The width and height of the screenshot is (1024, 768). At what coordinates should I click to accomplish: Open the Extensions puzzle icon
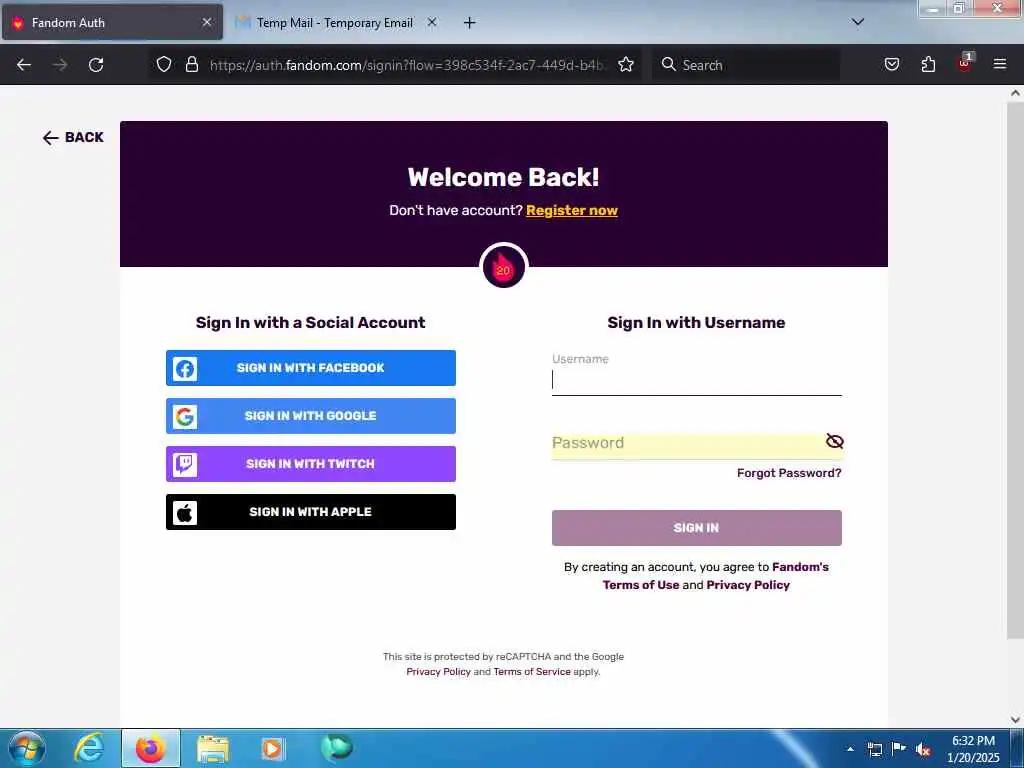pyautogui.click(x=928, y=64)
